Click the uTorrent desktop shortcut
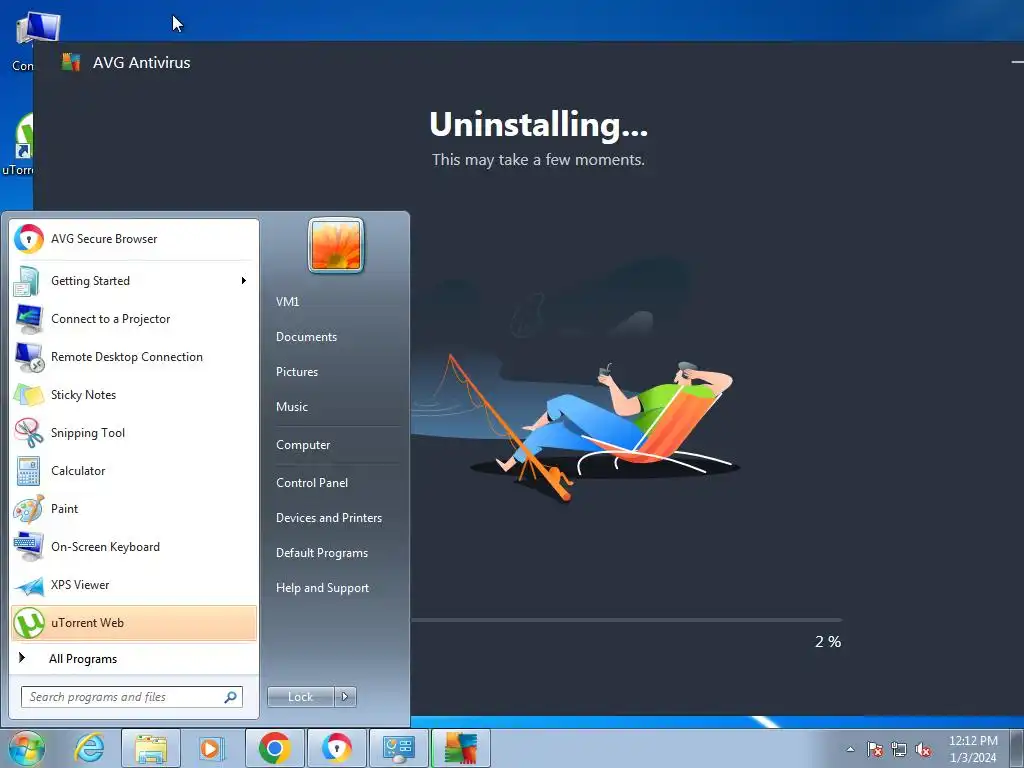 tap(18, 144)
